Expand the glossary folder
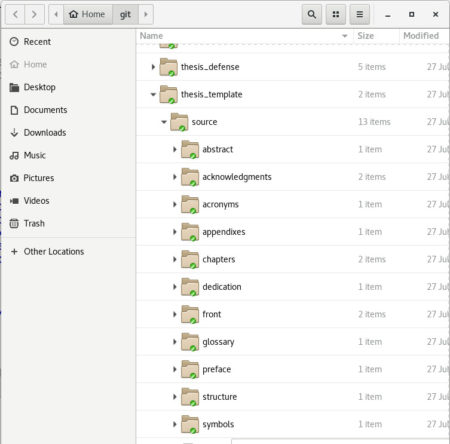The width and height of the screenshot is (450, 444). click(175, 342)
